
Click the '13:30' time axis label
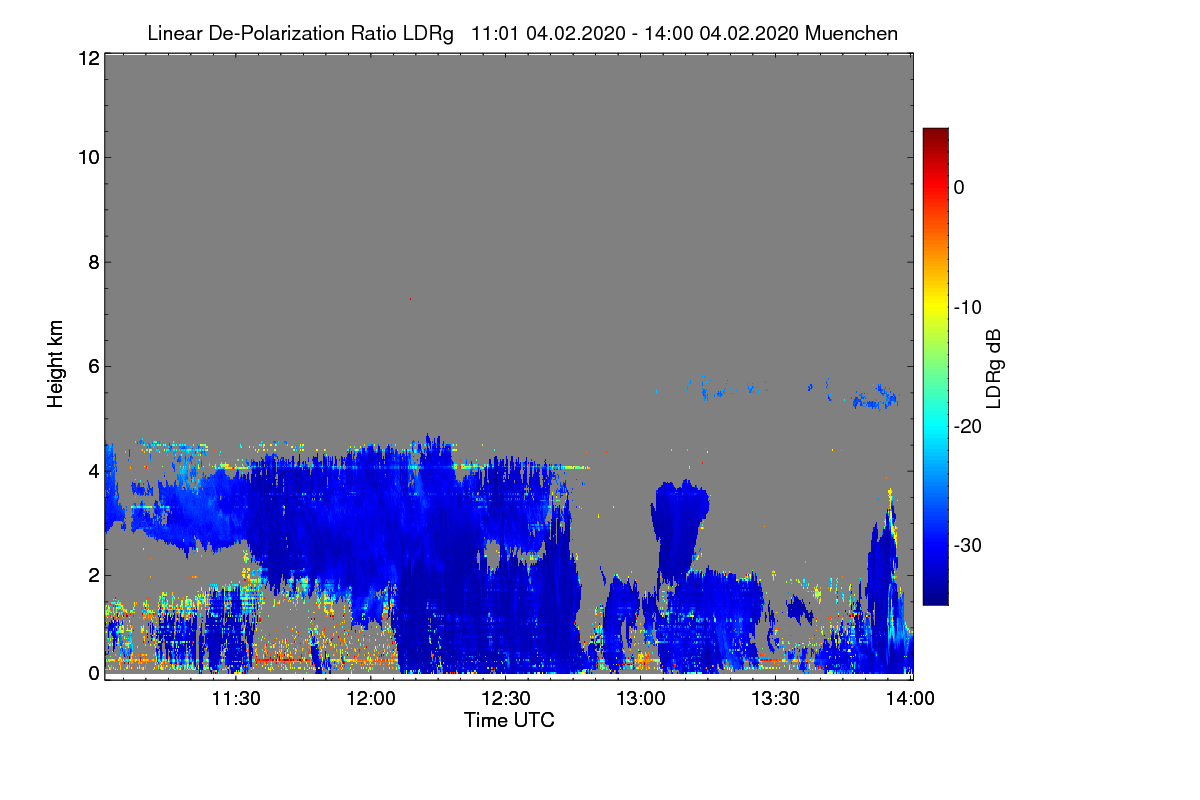point(776,699)
